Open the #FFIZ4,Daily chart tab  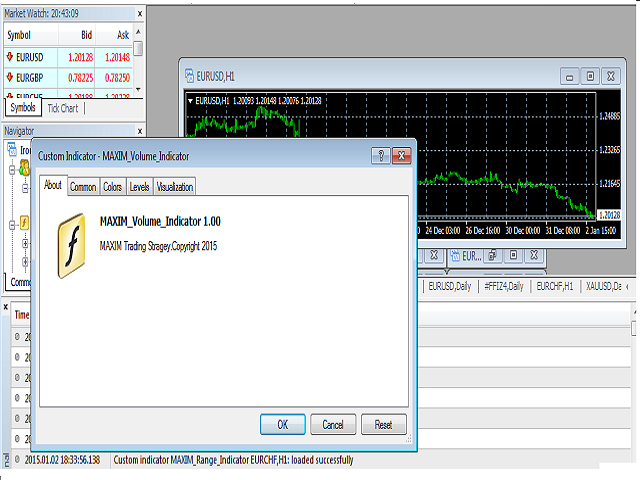tap(504, 286)
